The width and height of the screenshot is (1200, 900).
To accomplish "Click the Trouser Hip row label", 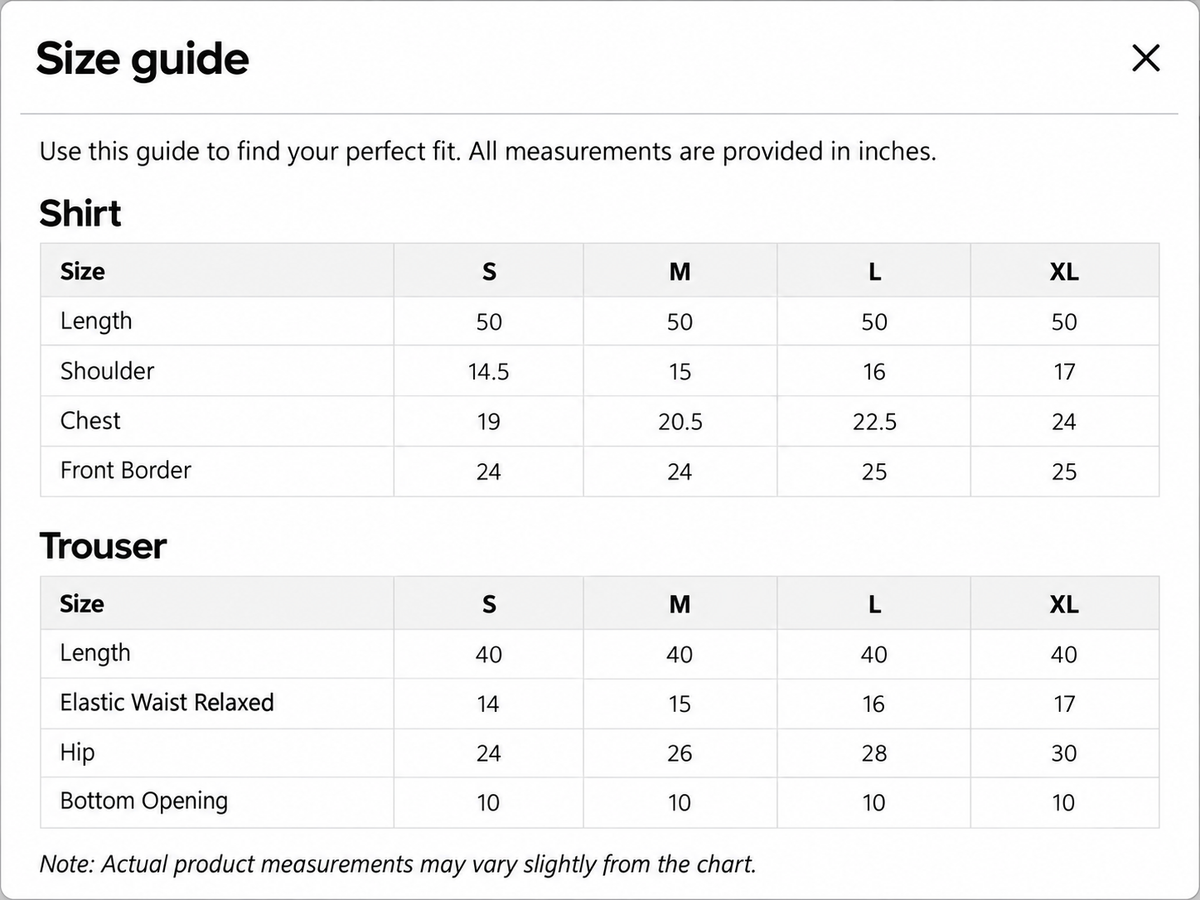I will point(77,752).
